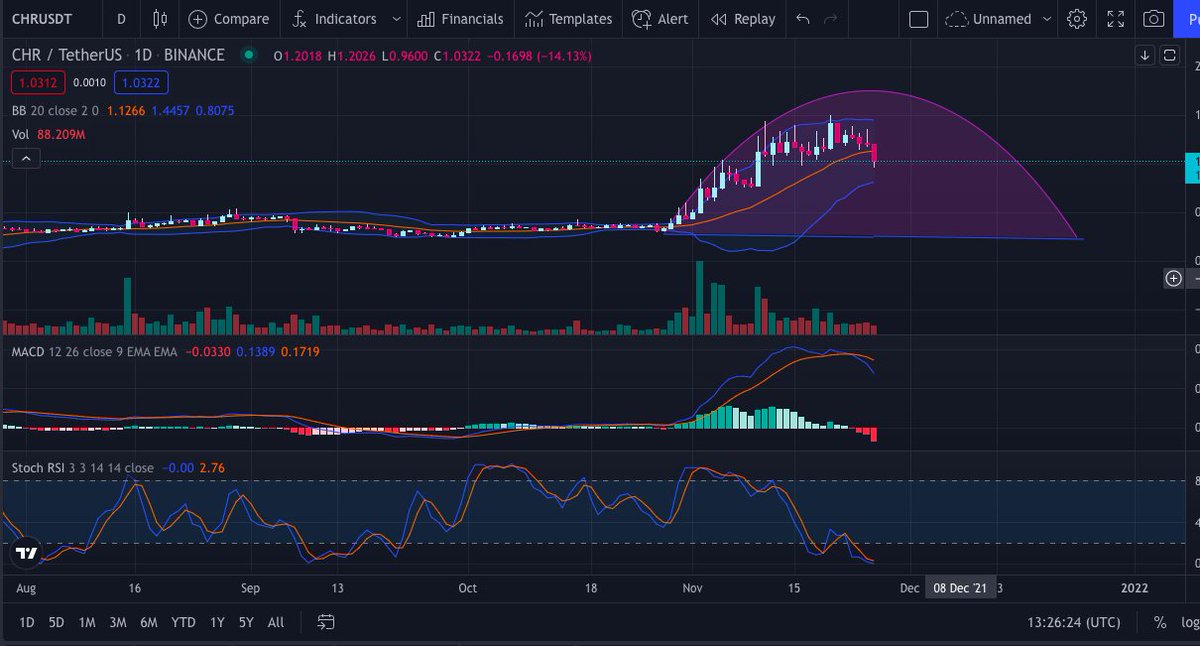Select the All time range
This screenshot has width=1200, height=646.
pos(276,622)
